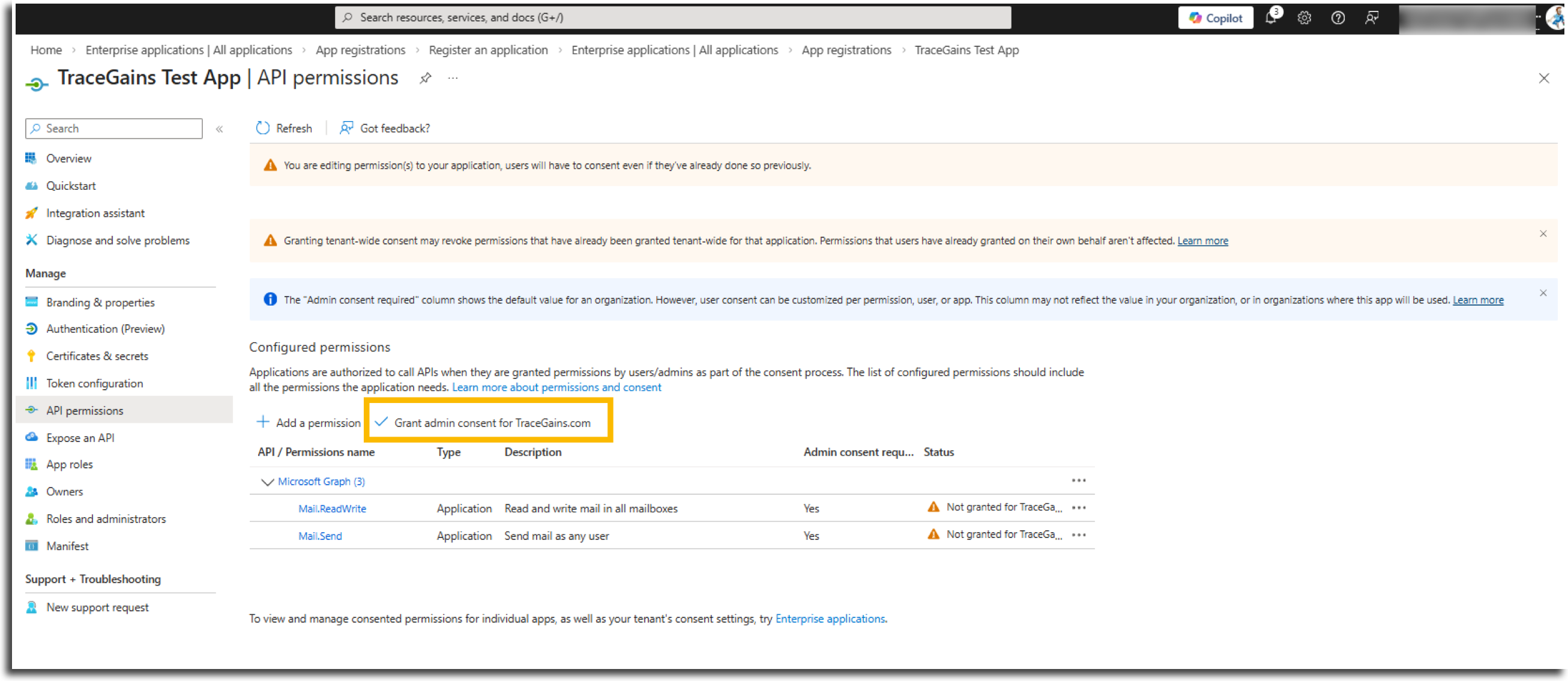1568x681 pixels.
Task: Click the Refresh button
Action: coord(284,129)
